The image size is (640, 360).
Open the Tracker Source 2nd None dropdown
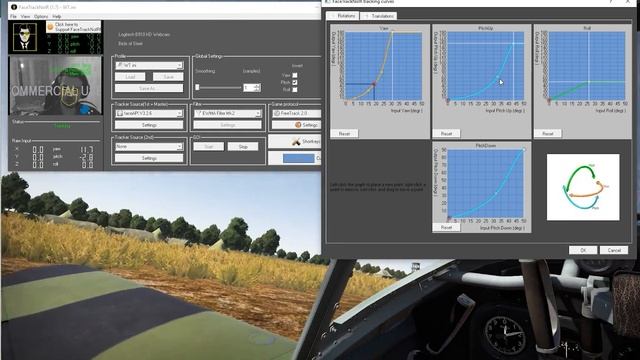149,146
